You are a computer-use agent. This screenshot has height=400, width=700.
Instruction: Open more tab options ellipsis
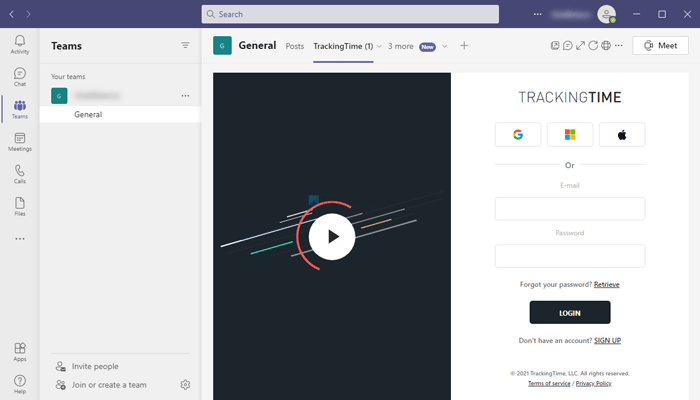point(618,46)
